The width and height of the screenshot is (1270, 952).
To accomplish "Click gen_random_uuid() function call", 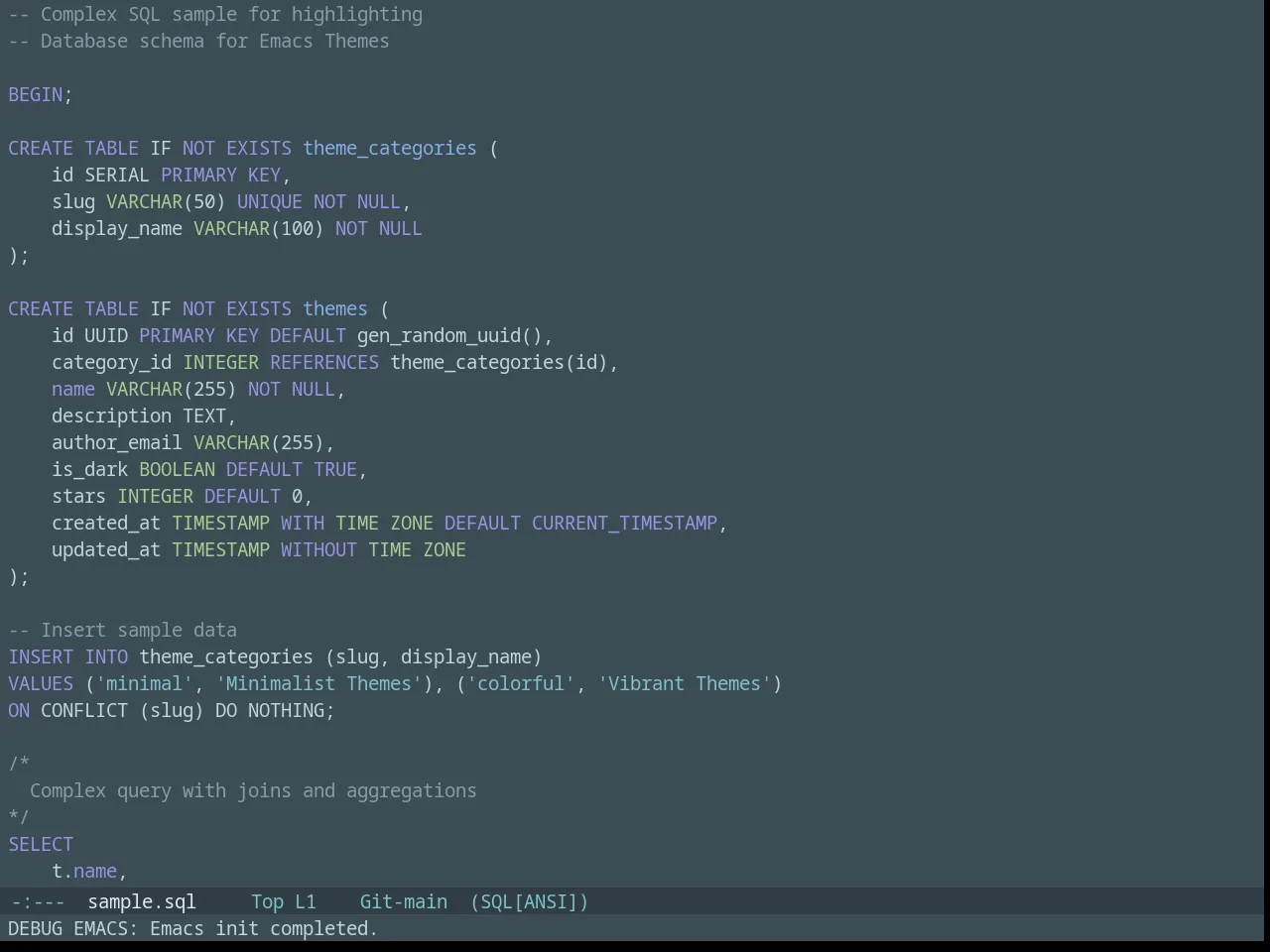I will pos(449,335).
